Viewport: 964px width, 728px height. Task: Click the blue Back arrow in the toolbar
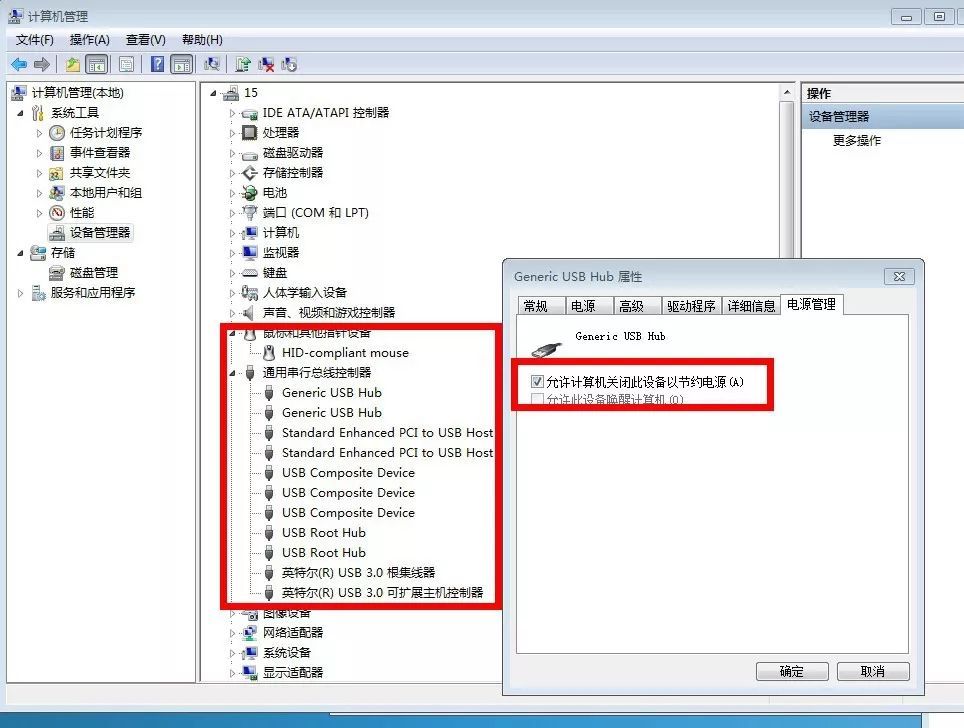pyautogui.click(x=19, y=64)
